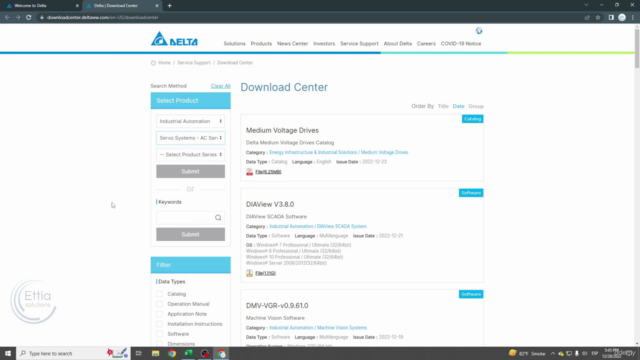The width and height of the screenshot is (640, 360).
Task: Submit the Keywords search
Action: pos(191,234)
